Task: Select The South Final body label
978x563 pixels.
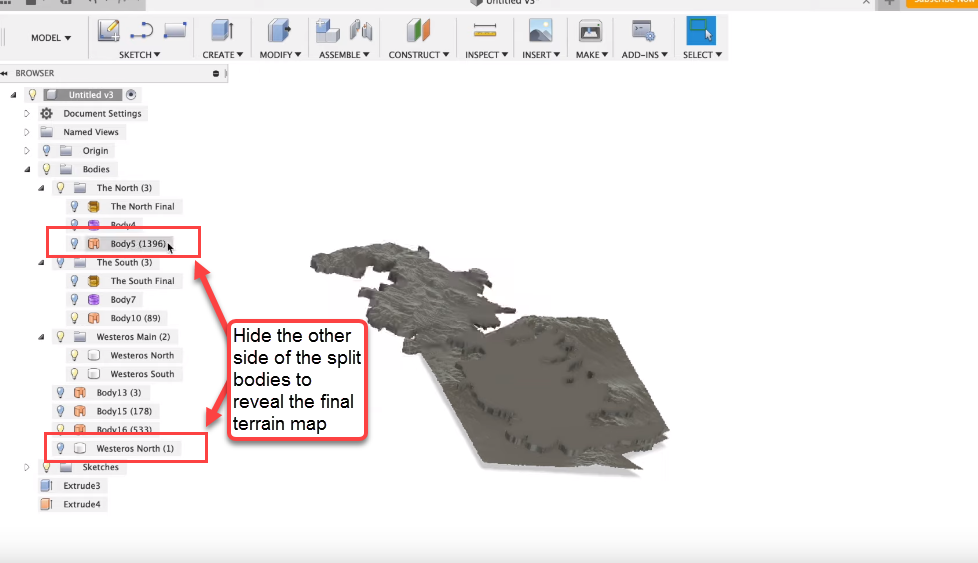Action: 142,281
